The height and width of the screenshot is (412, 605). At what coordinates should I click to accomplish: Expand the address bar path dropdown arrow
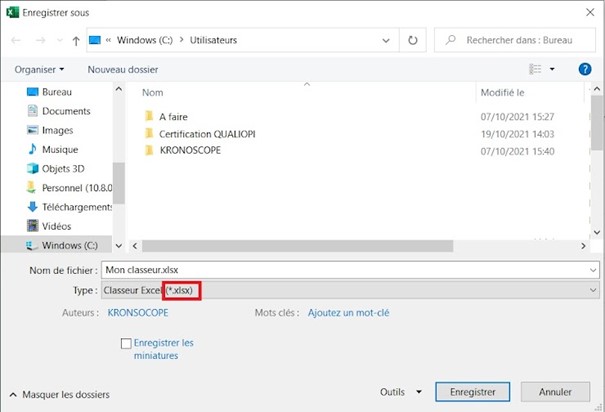click(x=386, y=41)
